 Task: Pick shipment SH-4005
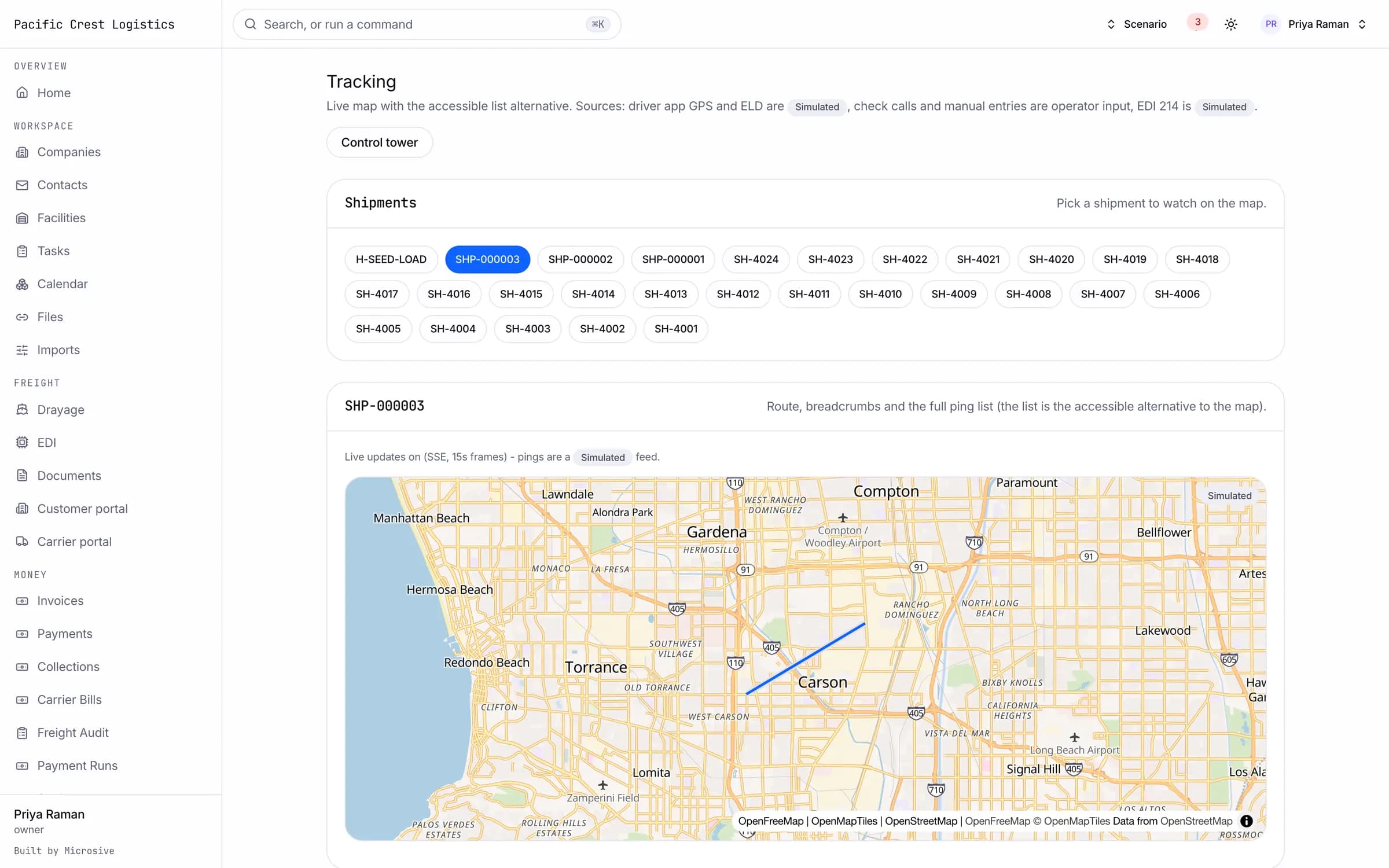coord(379,329)
